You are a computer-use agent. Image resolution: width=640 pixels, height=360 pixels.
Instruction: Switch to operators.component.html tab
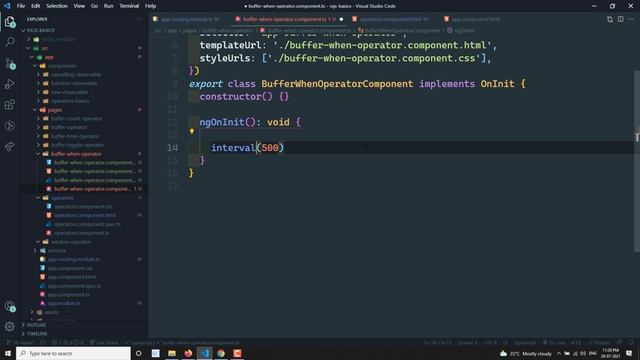(x=392, y=19)
